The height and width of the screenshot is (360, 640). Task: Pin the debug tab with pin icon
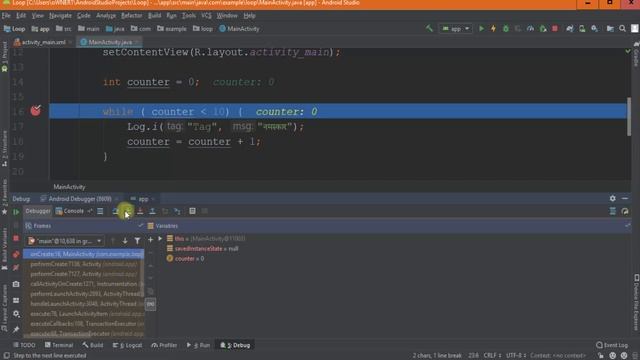coord(16,329)
